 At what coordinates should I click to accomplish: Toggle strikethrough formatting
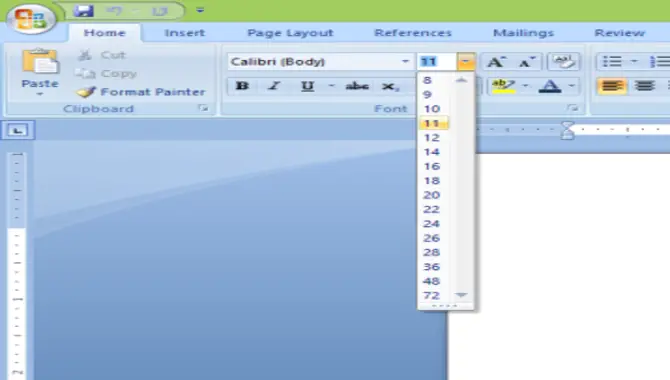point(357,86)
